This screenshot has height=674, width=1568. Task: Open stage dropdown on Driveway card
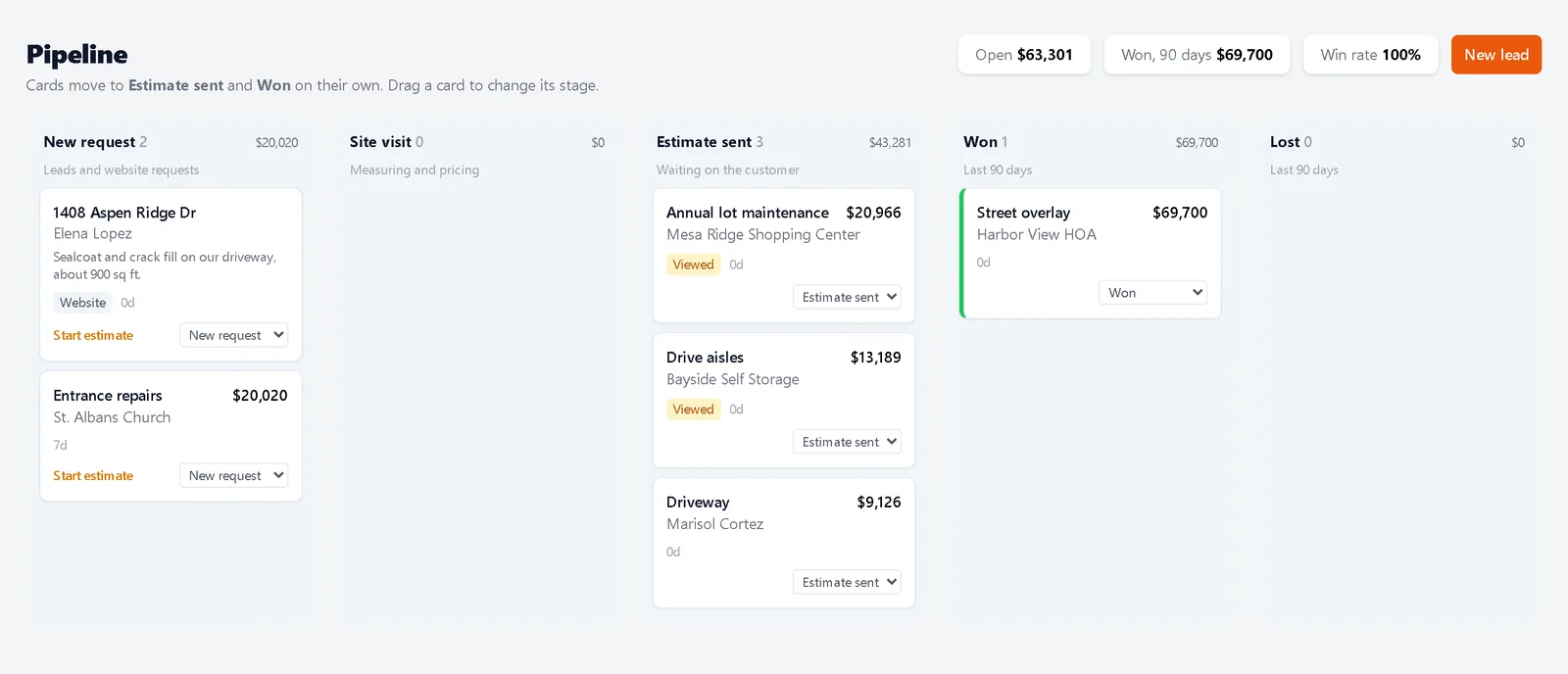tap(847, 582)
